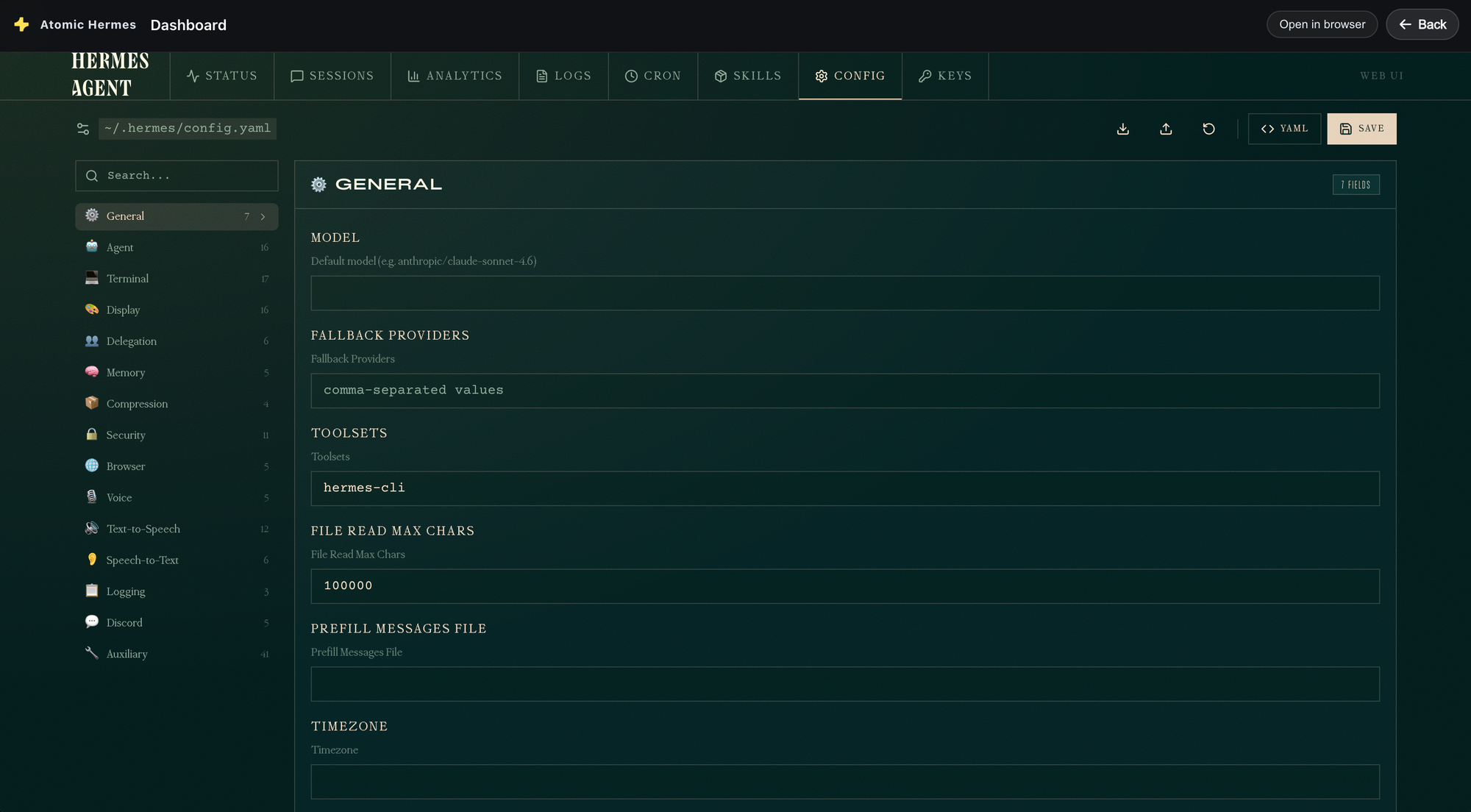Click the Model input field
Image resolution: width=1471 pixels, height=812 pixels.
(x=844, y=293)
